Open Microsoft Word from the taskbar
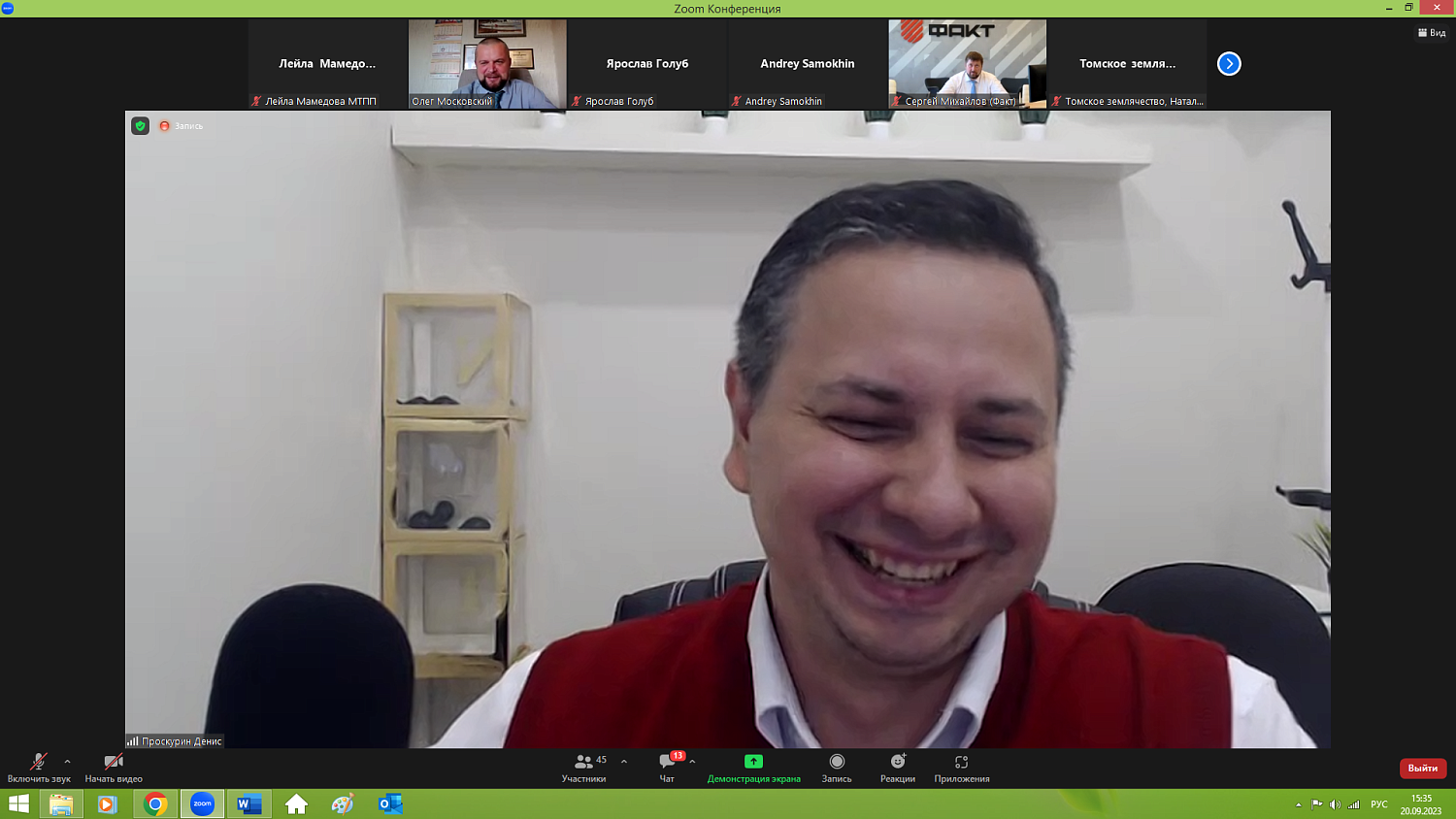This screenshot has width=1456, height=819. [248, 804]
